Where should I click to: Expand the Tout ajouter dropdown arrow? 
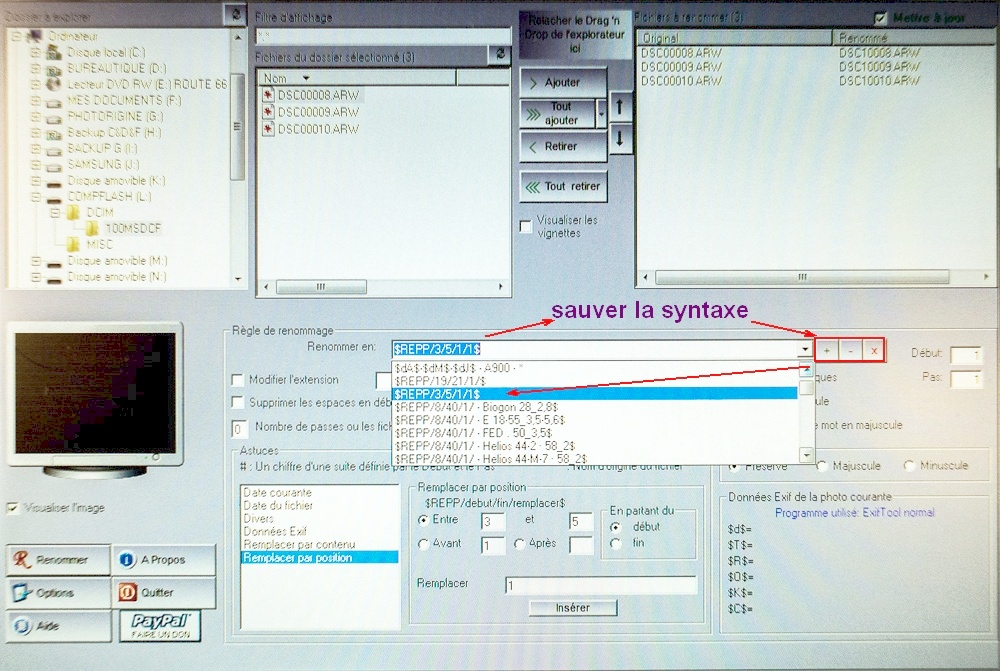(601, 113)
